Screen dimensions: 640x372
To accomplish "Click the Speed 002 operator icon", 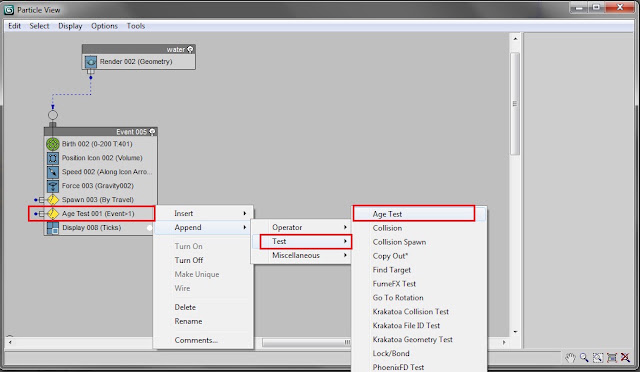I will click(x=53, y=172).
